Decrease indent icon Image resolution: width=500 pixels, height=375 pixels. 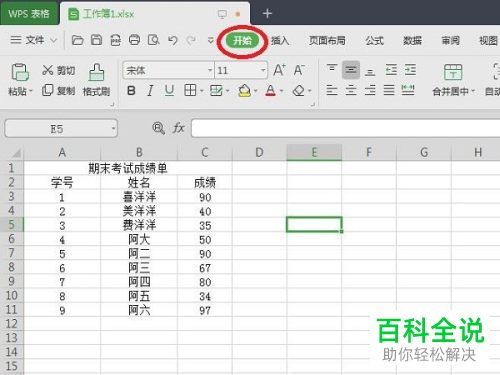point(391,70)
